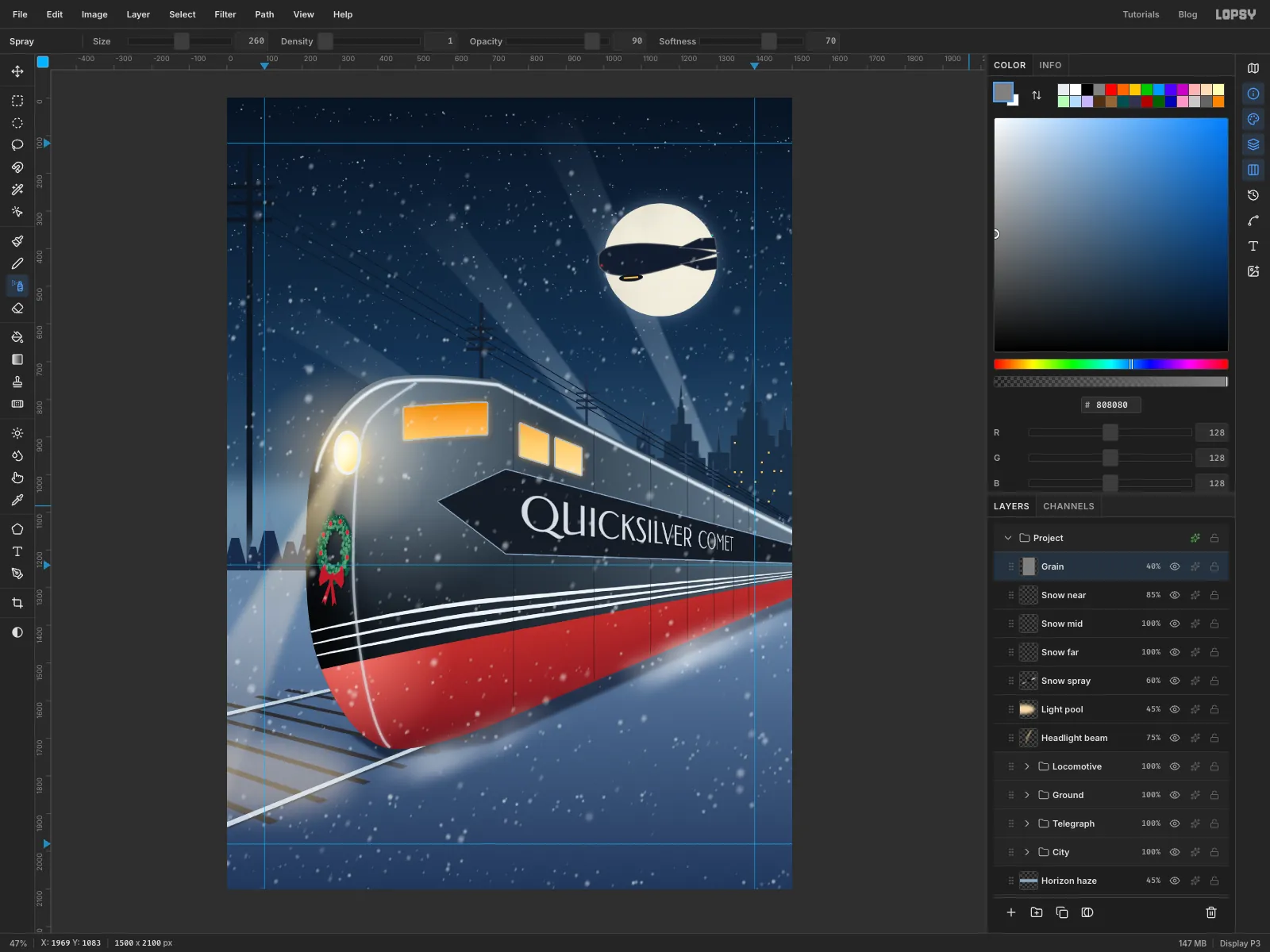Toggle visibility of Light pool layer
1270x952 pixels.
coord(1175,709)
